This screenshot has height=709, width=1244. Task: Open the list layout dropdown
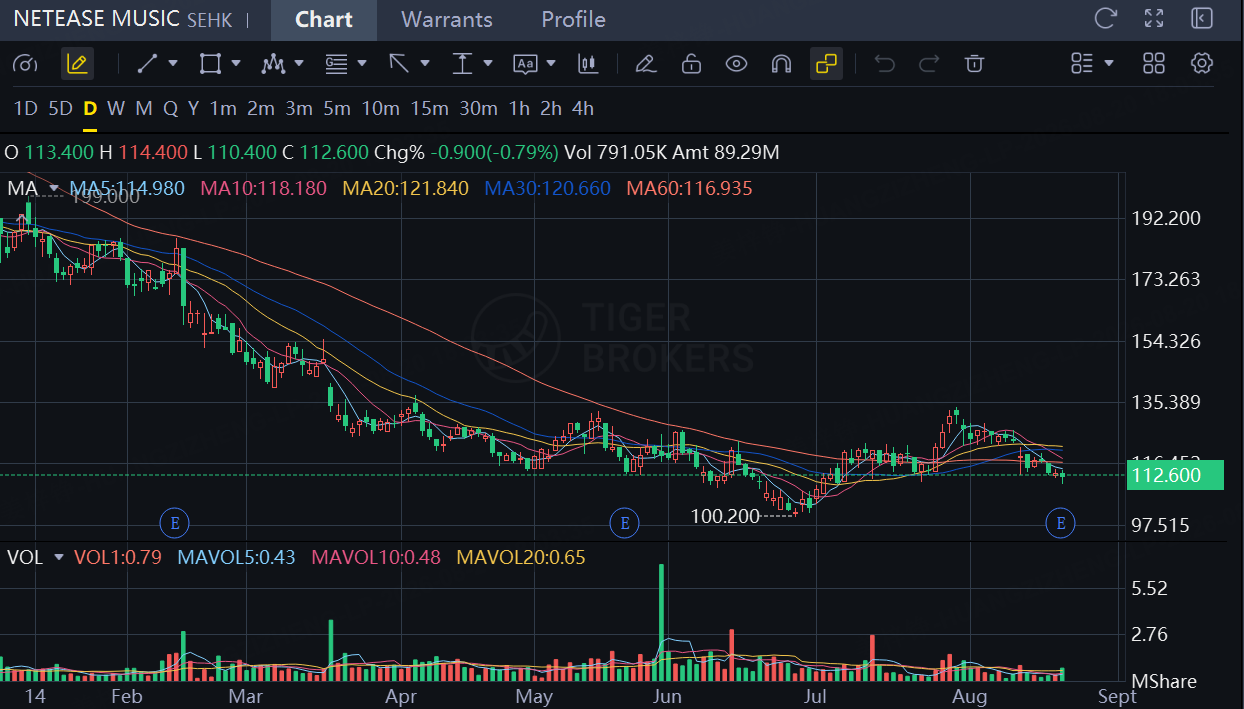(x=1092, y=64)
